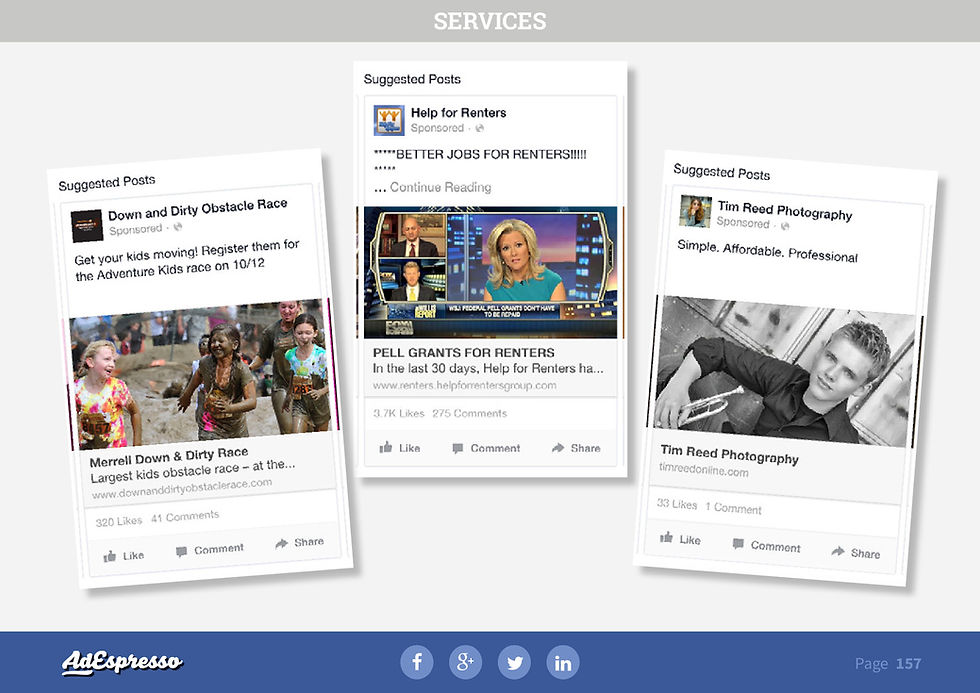The image size is (980, 693).
Task: Click the Twitter bird footer icon
Action: 514,662
